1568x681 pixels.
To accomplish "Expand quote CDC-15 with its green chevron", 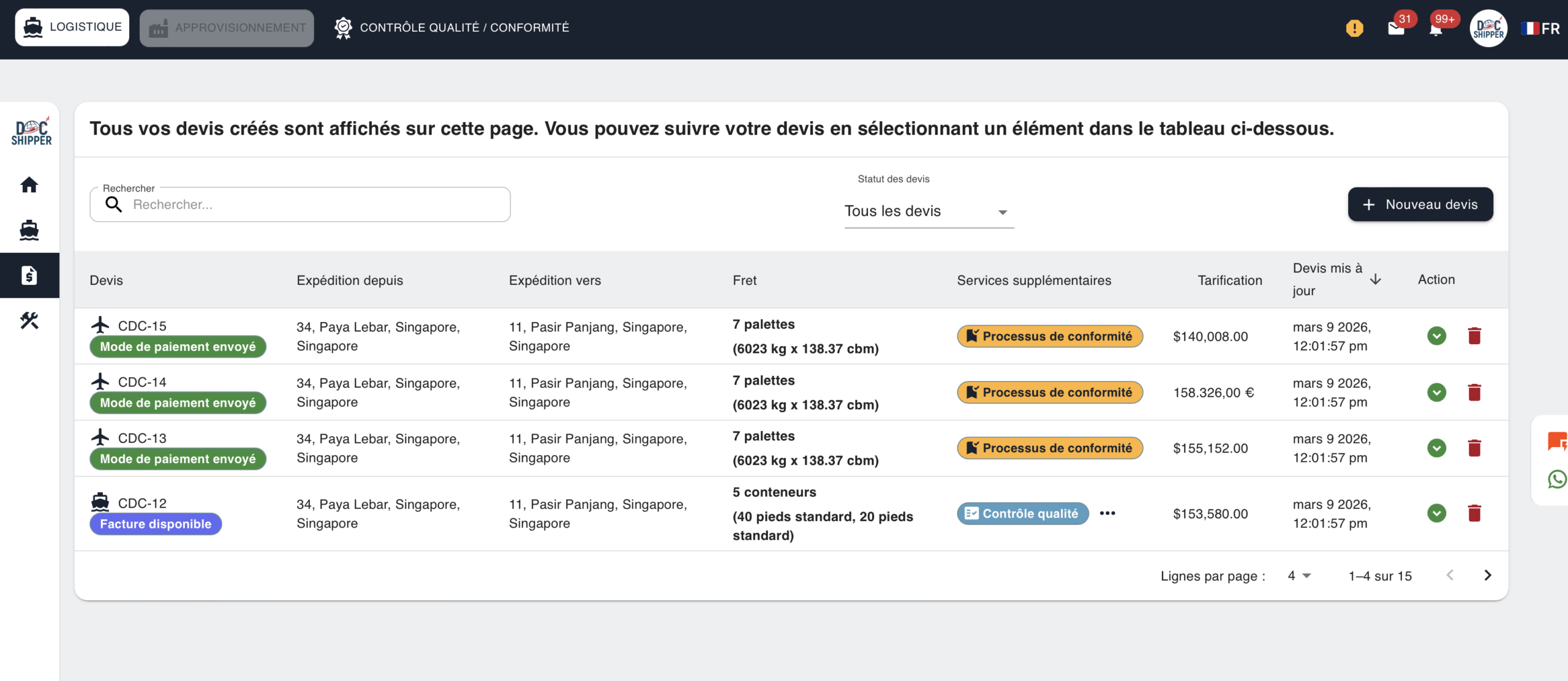I will 1437,336.
